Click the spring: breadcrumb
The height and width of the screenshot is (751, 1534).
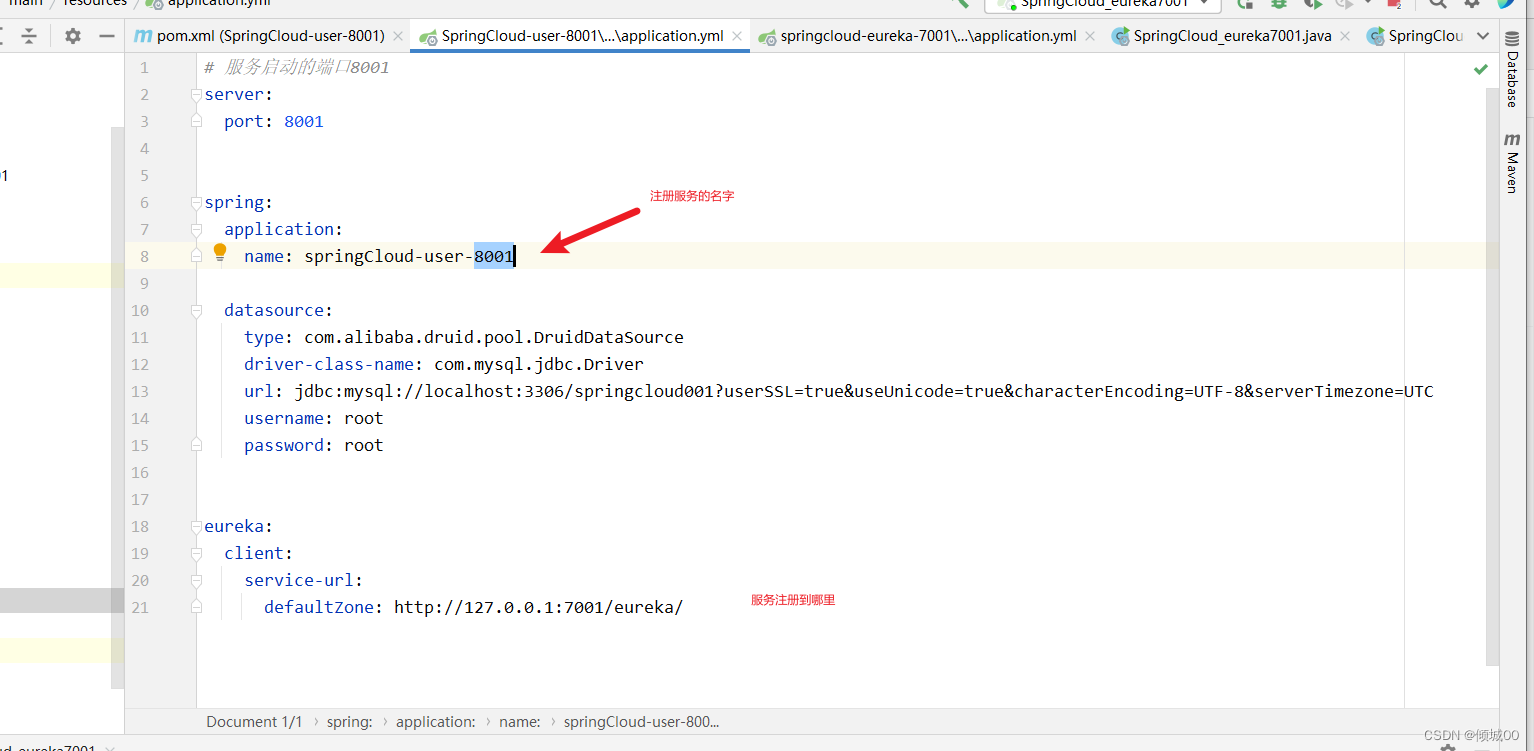pos(349,721)
